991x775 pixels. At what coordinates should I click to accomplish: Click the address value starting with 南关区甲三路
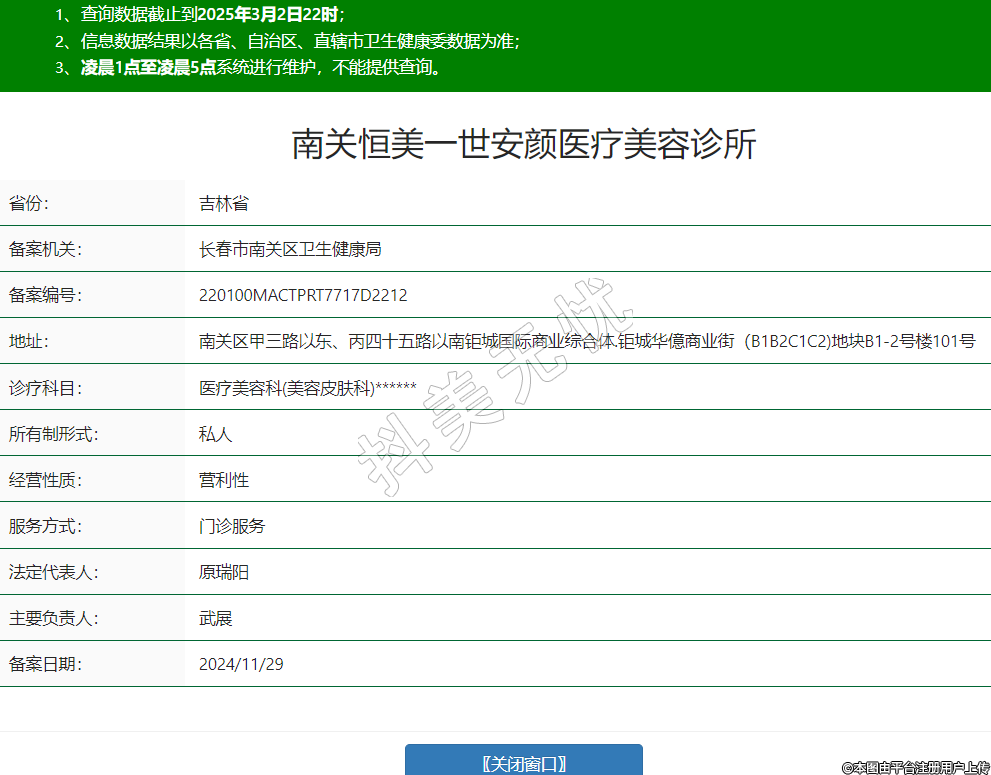(587, 342)
